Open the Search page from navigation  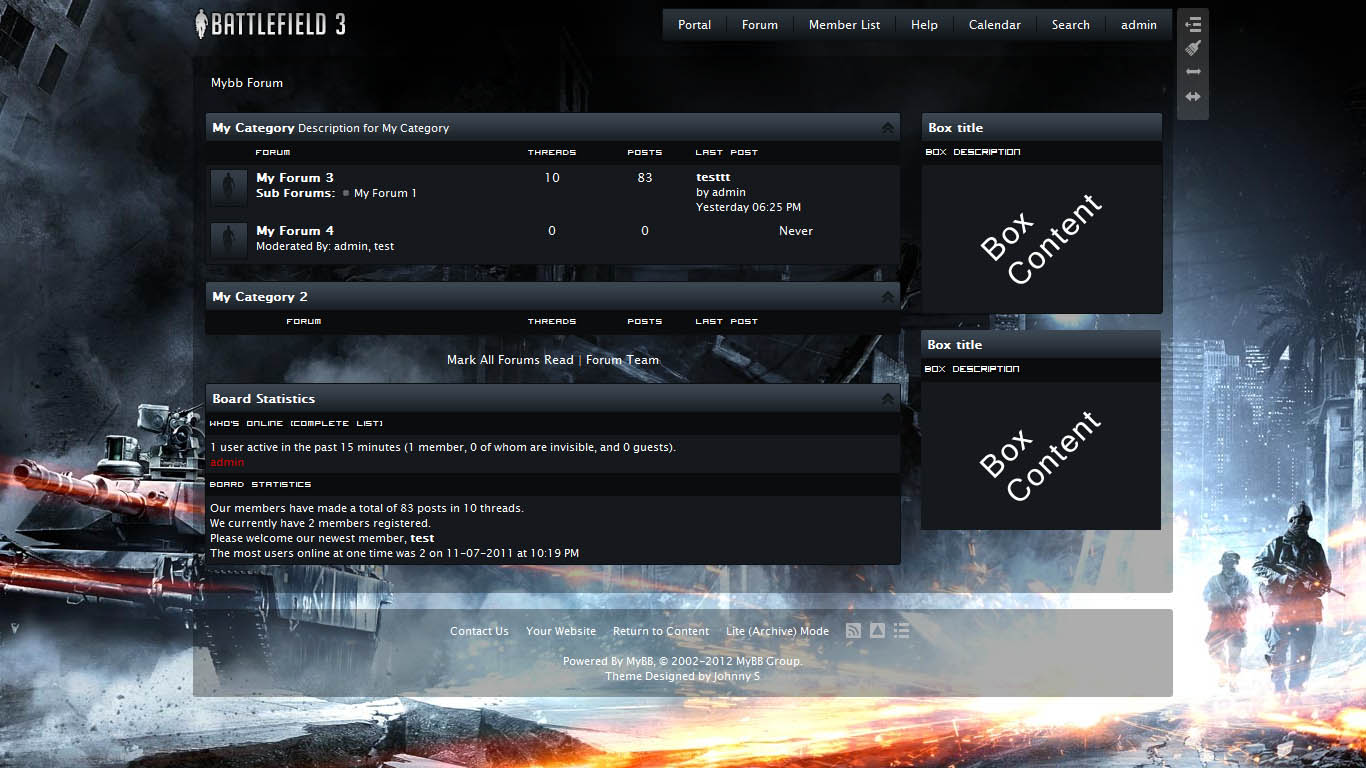coord(1070,25)
